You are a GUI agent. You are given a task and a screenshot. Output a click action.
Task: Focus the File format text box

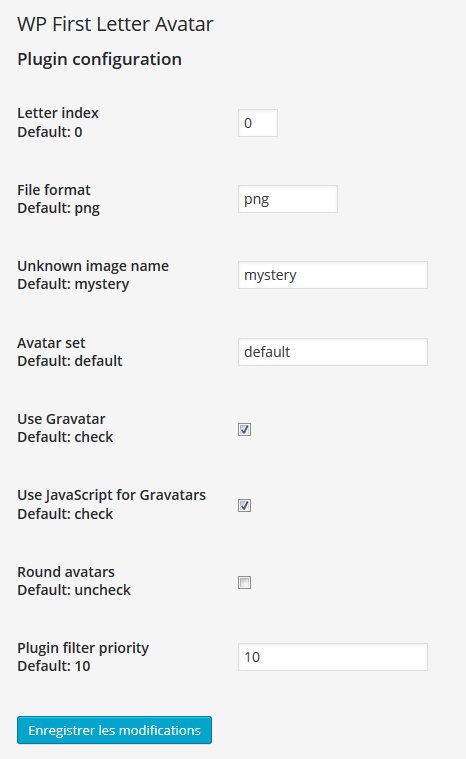click(288, 199)
